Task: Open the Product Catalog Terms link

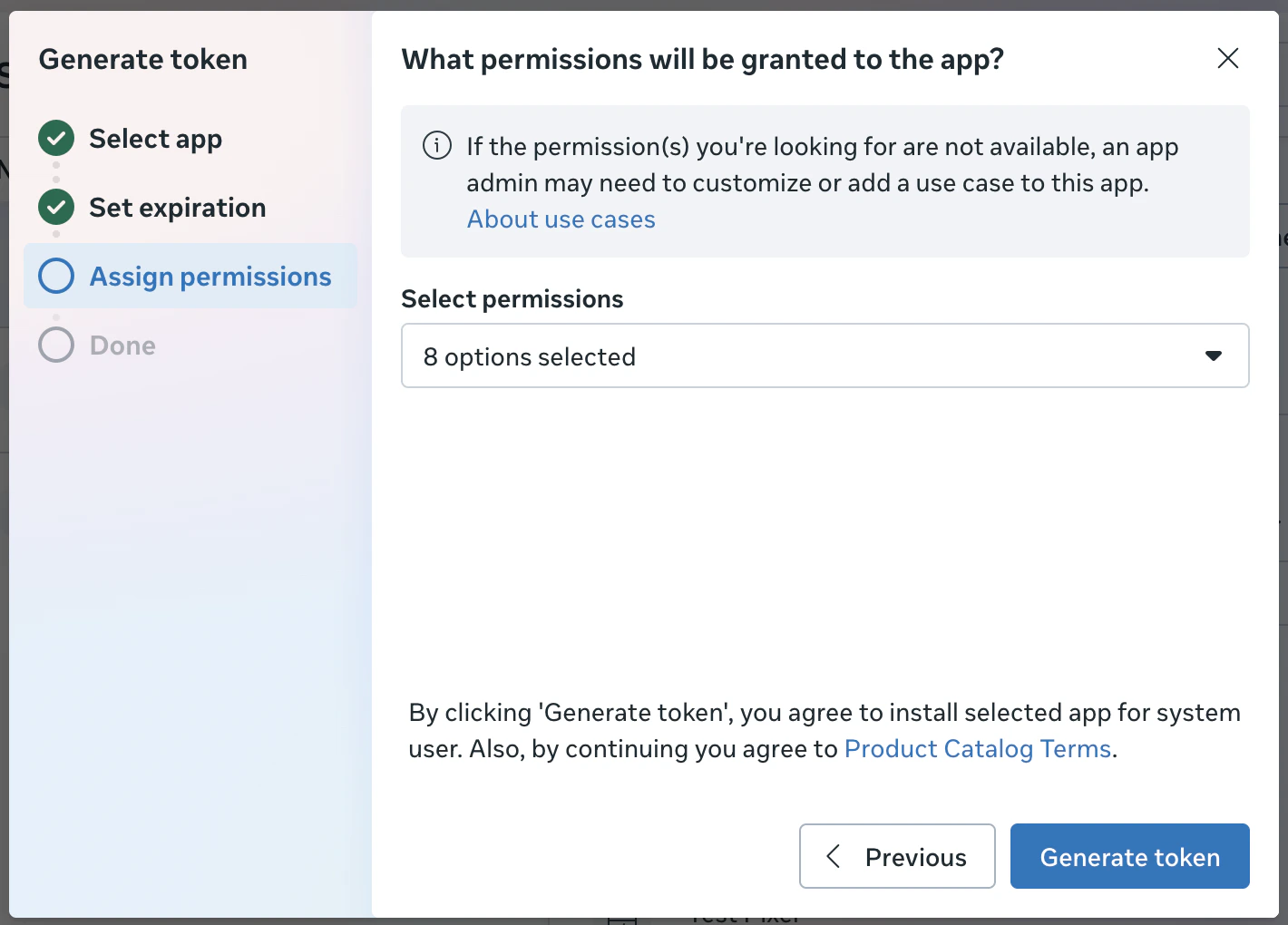Action: coord(977,748)
